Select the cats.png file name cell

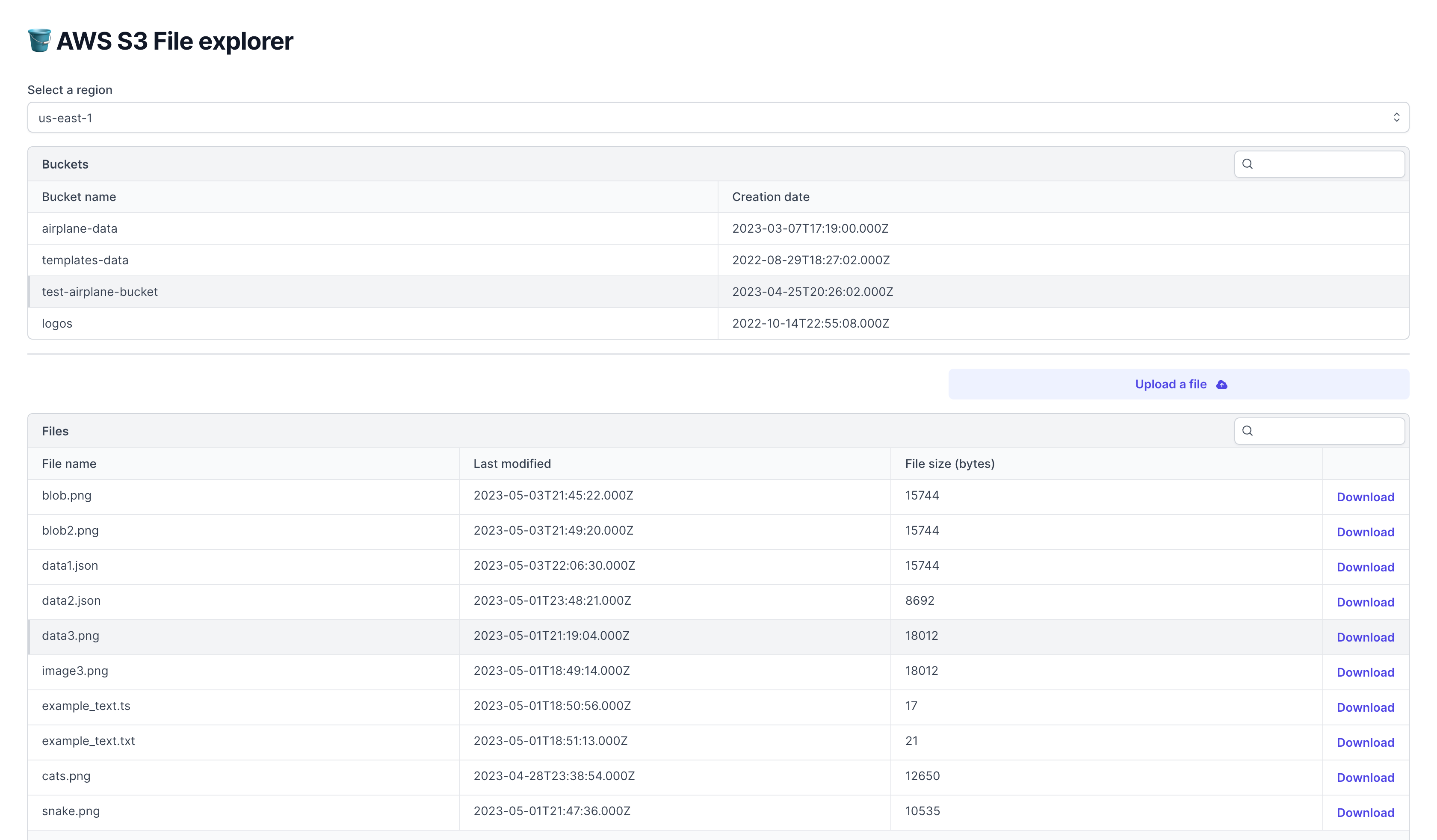(243, 777)
